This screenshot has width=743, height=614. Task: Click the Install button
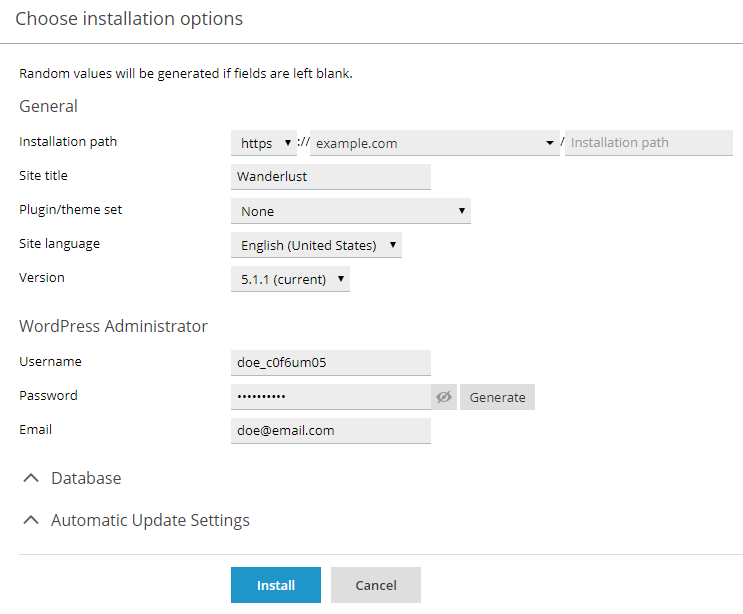coord(275,585)
